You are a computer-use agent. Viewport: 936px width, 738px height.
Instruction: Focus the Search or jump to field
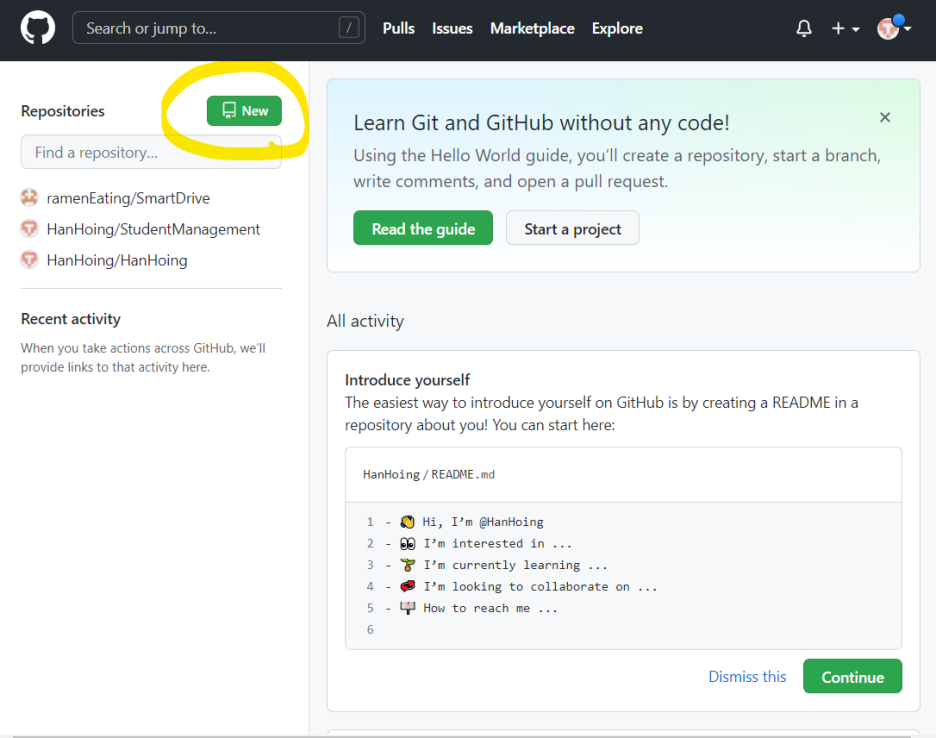coord(218,27)
